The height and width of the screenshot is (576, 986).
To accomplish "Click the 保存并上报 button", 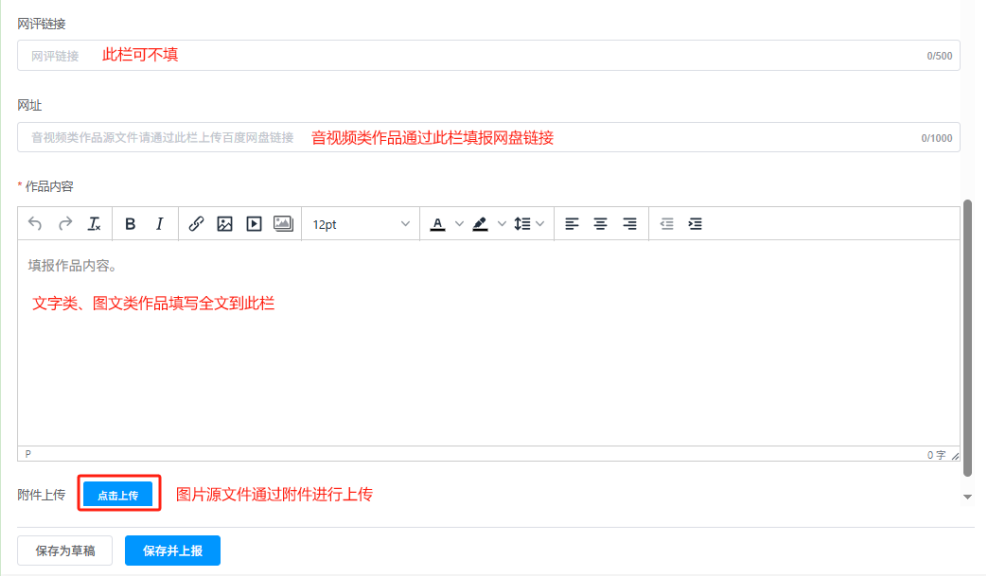I will (x=172, y=551).
